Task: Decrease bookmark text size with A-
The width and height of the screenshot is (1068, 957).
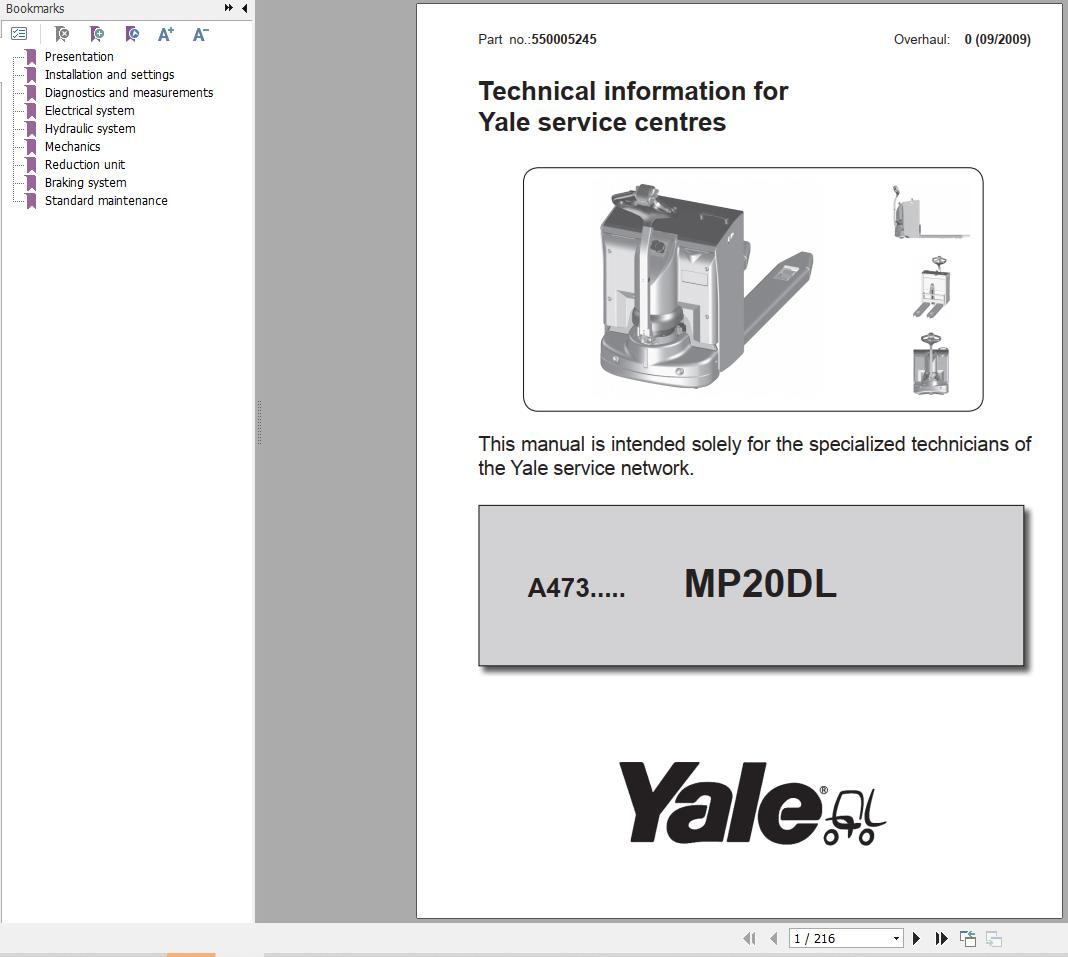Action: pos(200,34)
